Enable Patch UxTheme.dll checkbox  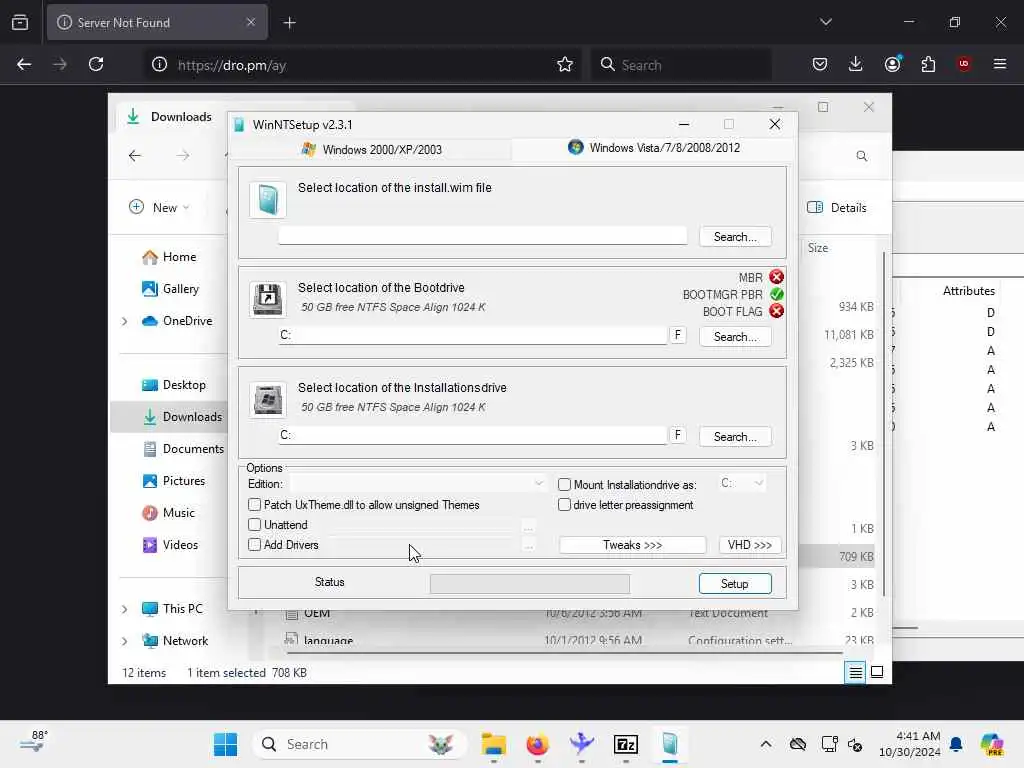[255, 505]
